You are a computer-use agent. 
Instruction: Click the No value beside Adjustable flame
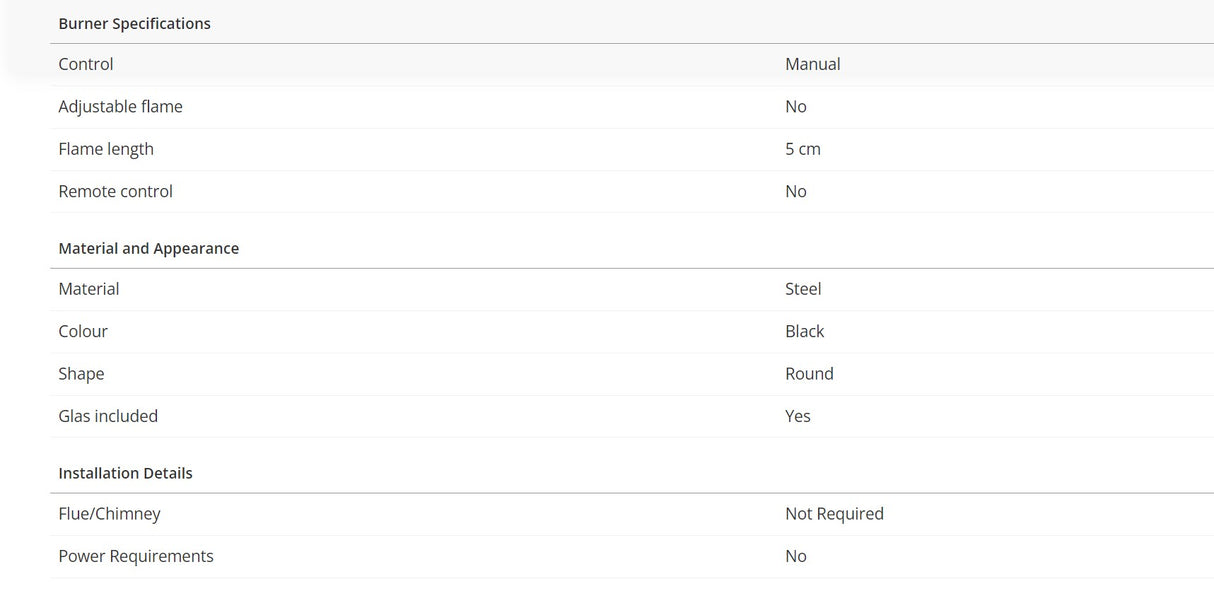pyautogui.click(x=795, y=107)
